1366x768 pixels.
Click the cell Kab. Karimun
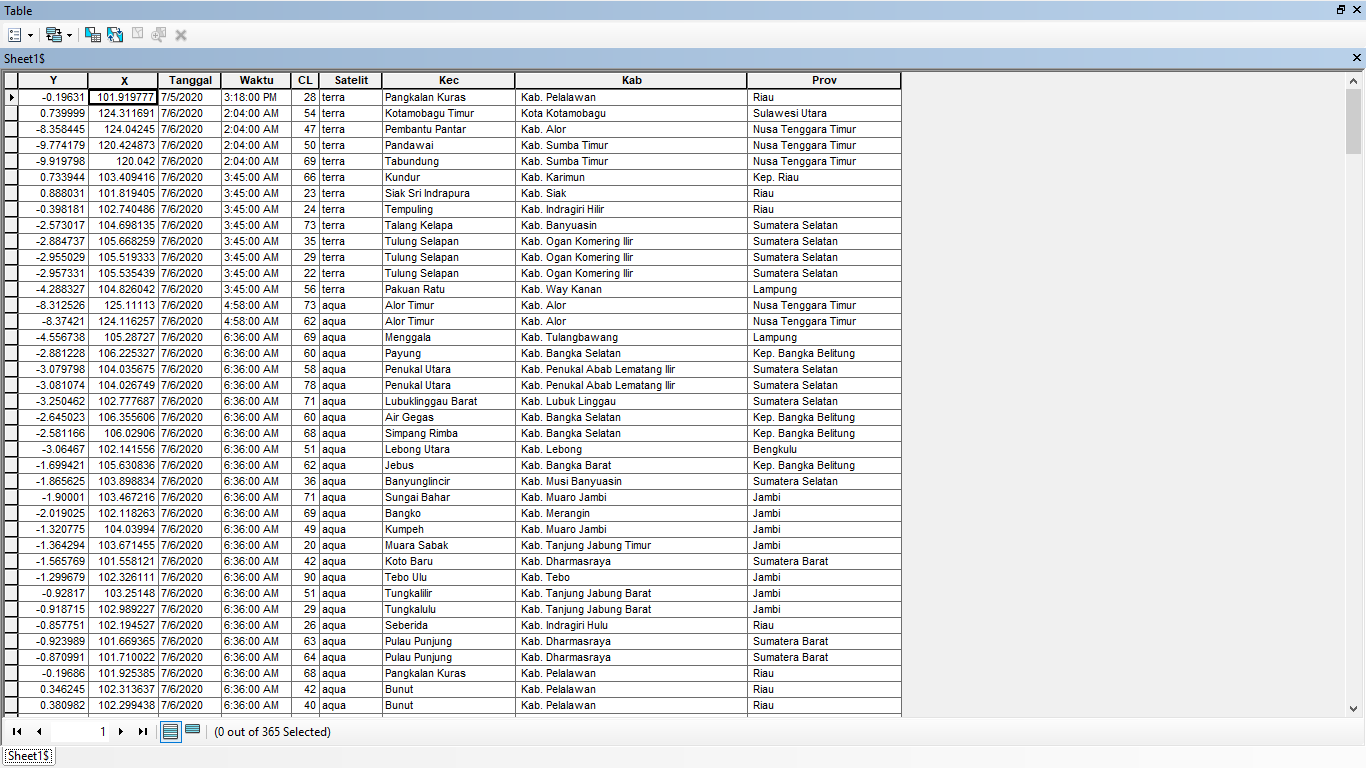tap(632, 177)
